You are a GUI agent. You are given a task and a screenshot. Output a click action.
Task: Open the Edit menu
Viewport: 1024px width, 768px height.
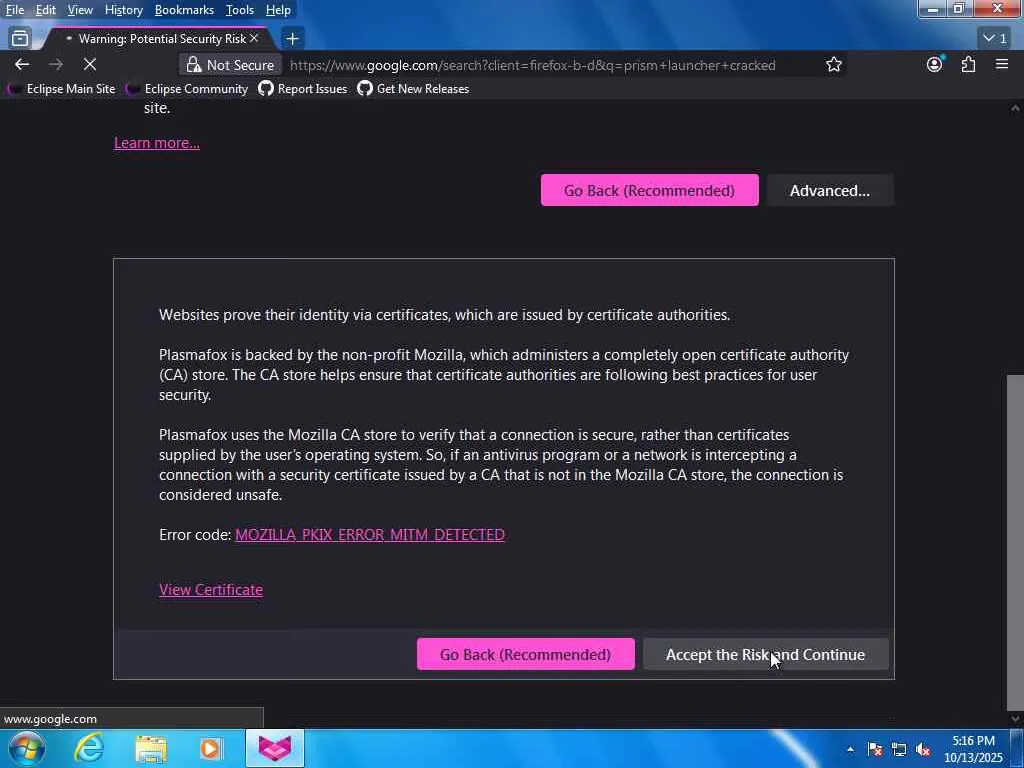tap(46, 10)
